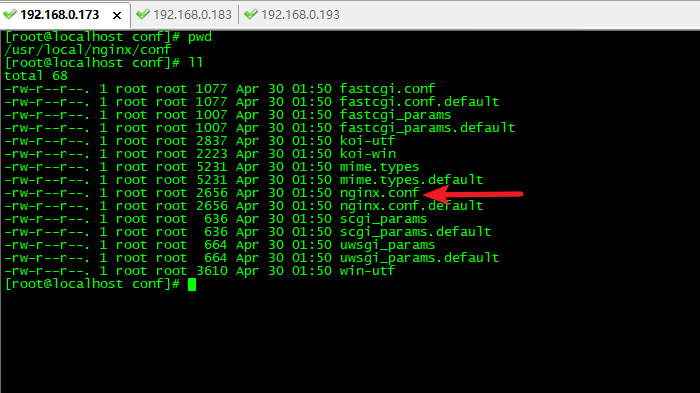Switch to the 192.168.0.193 session tab
The height and width of the screenshot is (393, 700).
click(x=292, y=15)
